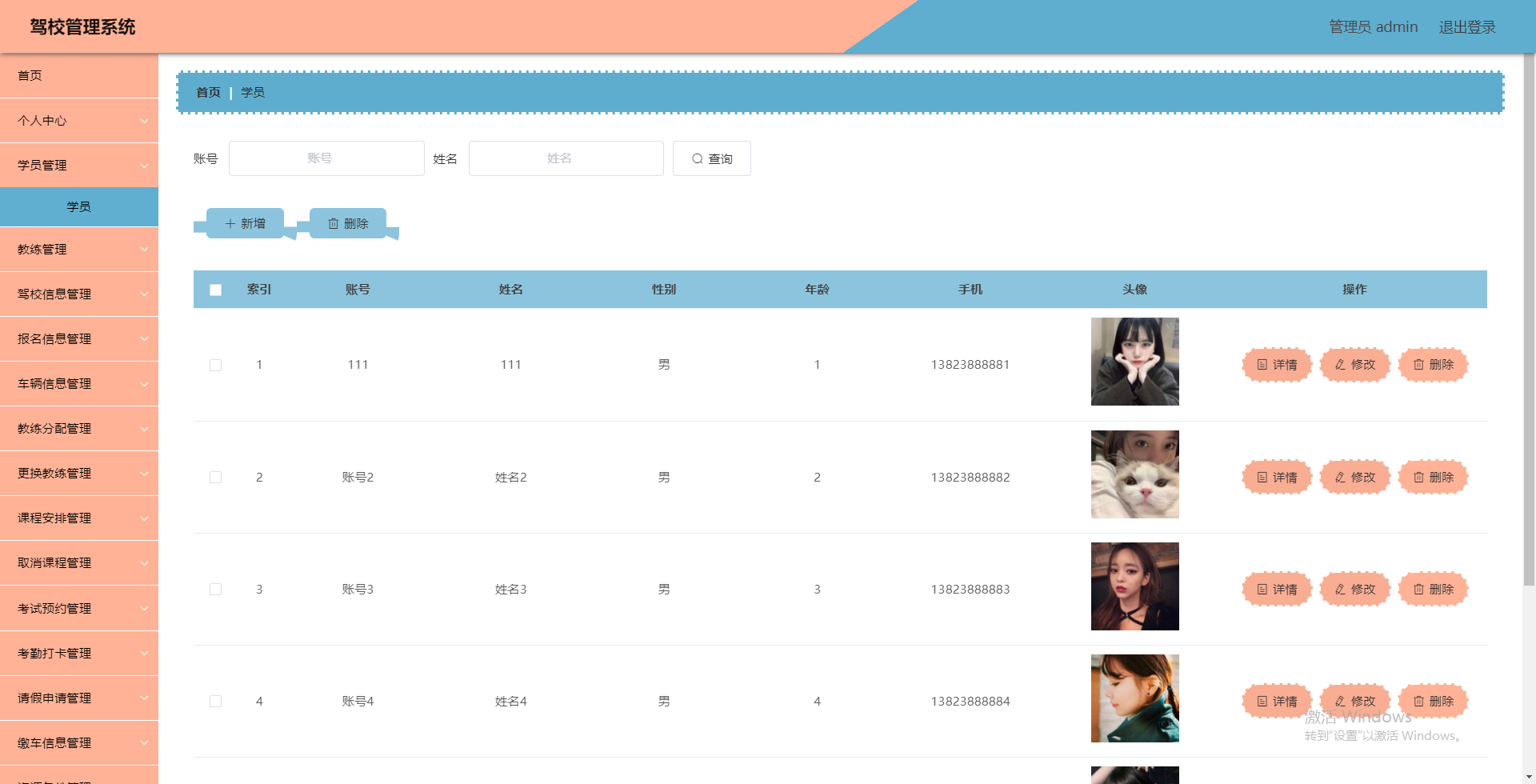
Task: Expand the 教练管理 sidebar section
Action: pyautogui.click(x=78, y=249)
